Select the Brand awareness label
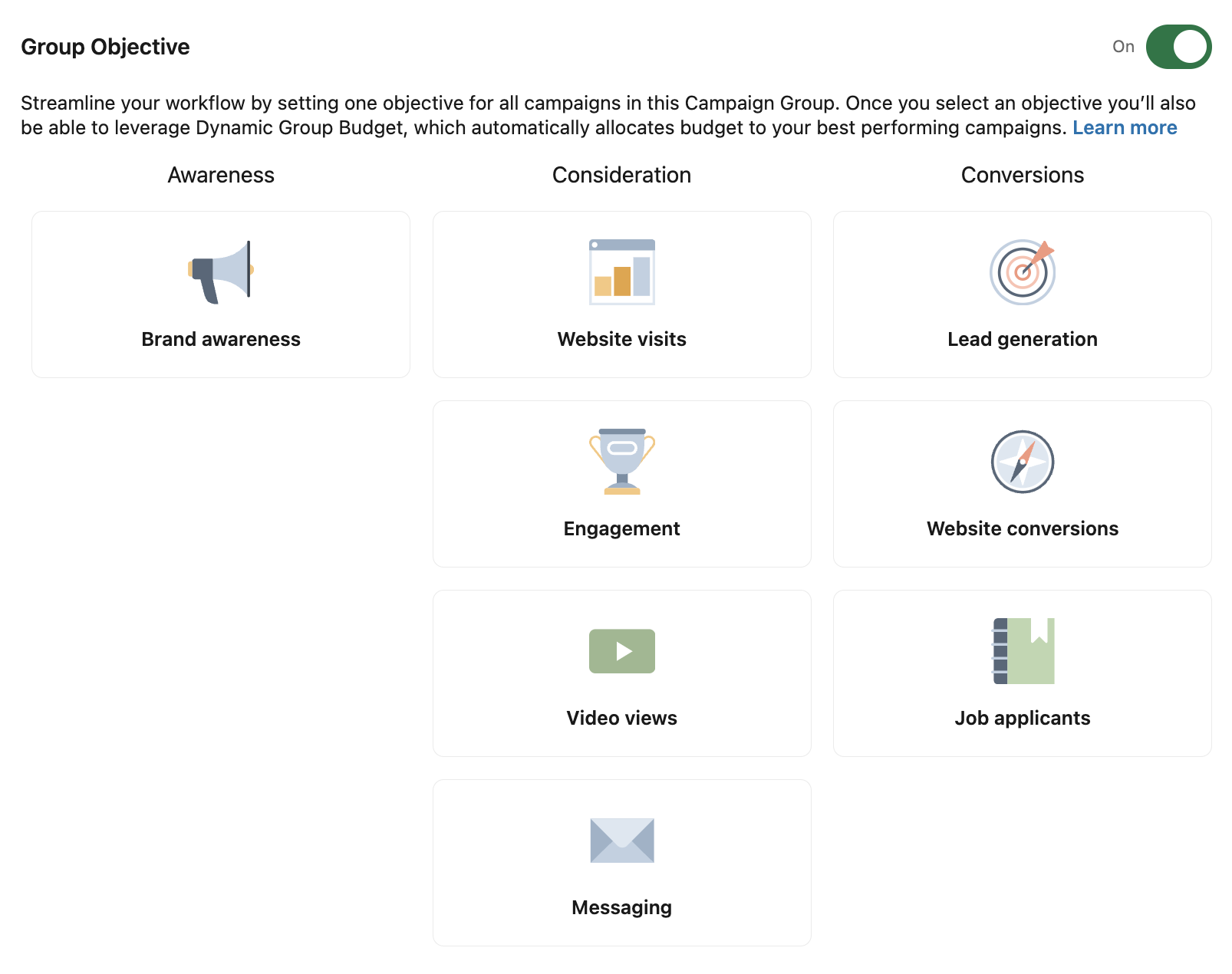This screenshot has height=974, width=1232. click(x=221, y=339)
